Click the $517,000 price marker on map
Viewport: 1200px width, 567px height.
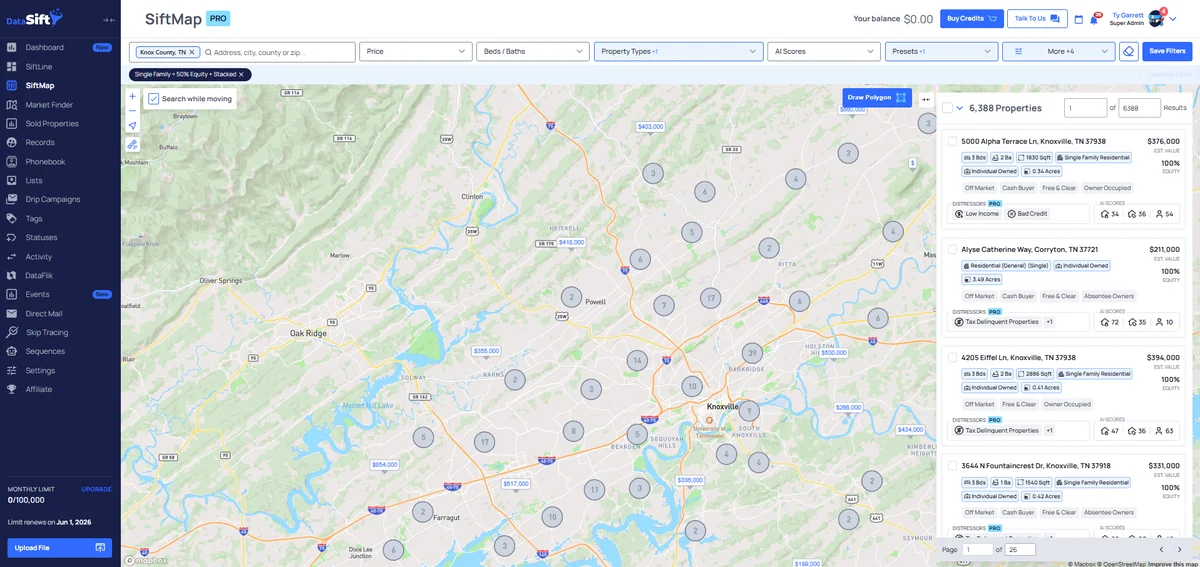[x=516, y=484]
